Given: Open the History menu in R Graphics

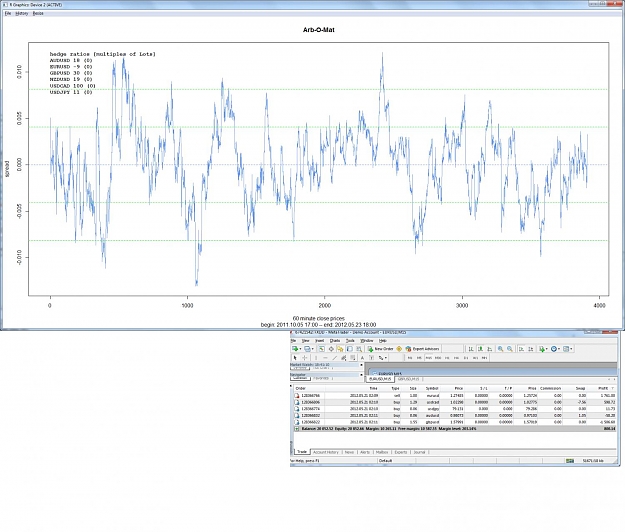Looking at the screenshot, I should (x=22, y=13).
